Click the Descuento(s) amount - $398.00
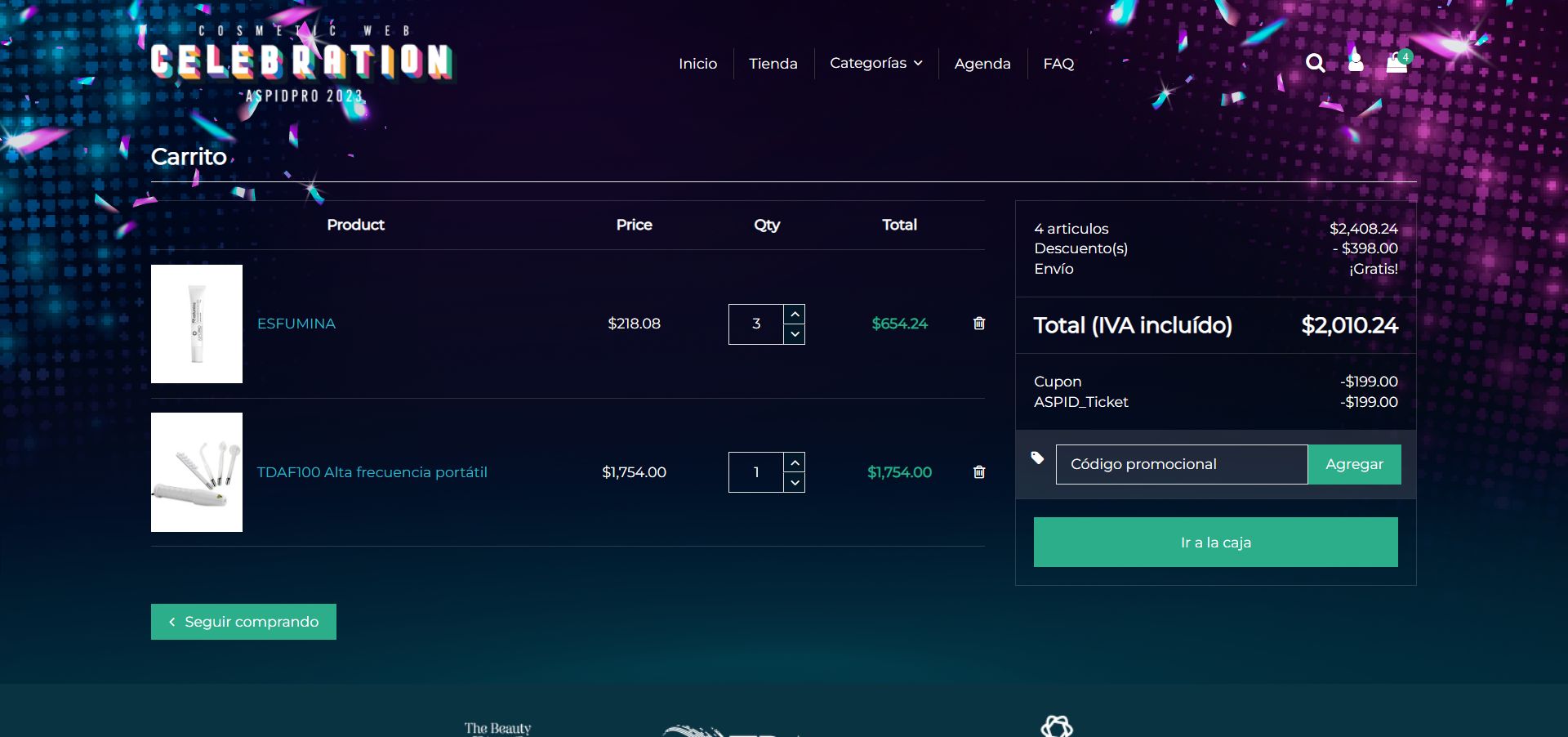 click(1365, 248)
